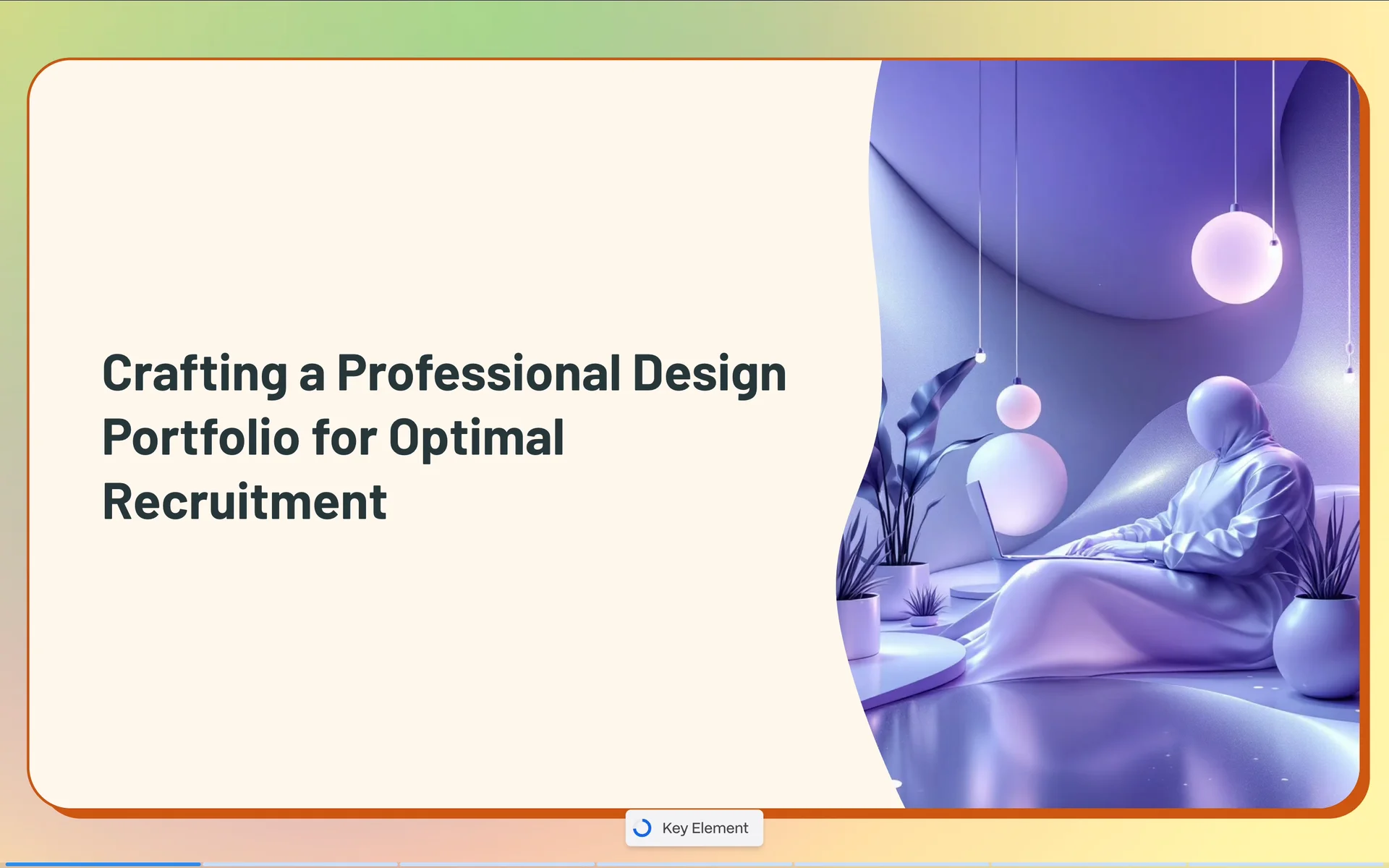1389x868 pixels.
Task: Click the Key Element label chip
Action: [705, 828]
